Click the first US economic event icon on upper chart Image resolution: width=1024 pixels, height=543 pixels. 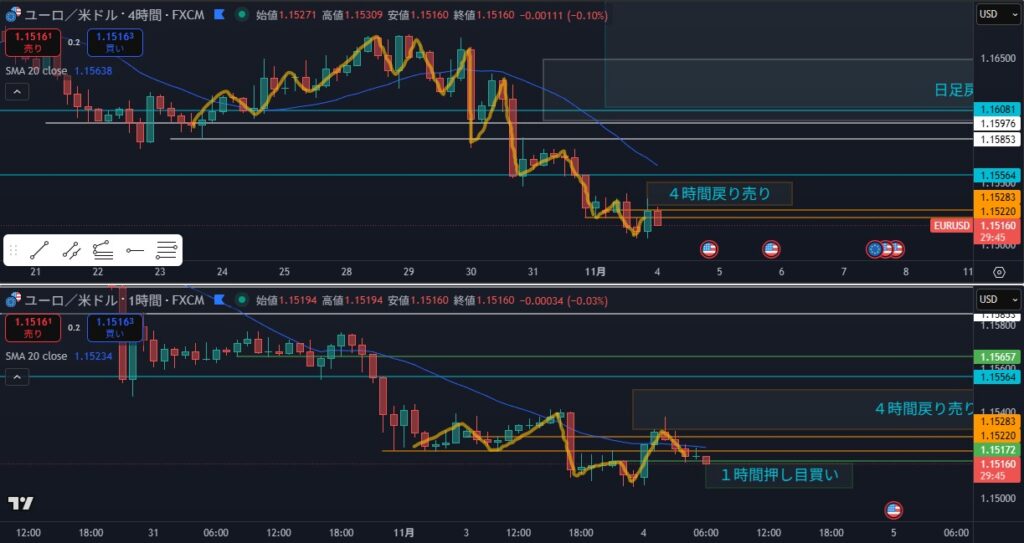tap(709, 249)
